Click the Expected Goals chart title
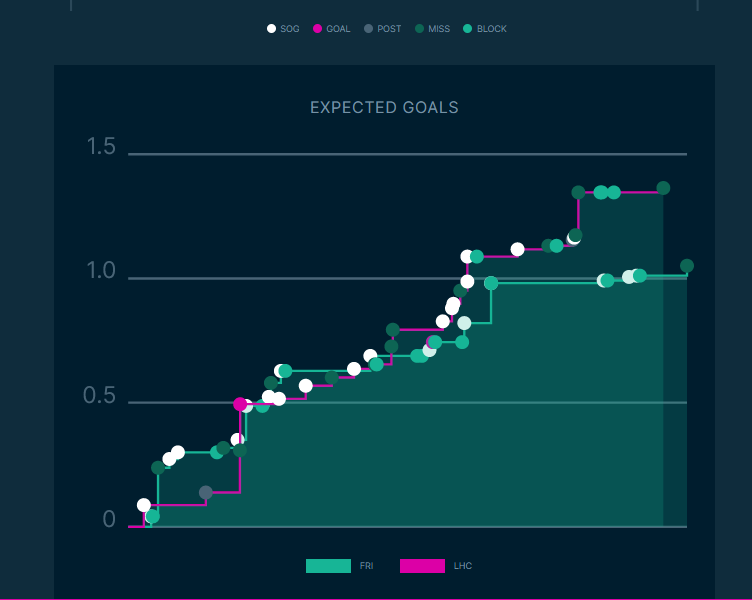The width and height of the screenshot is (752, 600). point(384,108)
